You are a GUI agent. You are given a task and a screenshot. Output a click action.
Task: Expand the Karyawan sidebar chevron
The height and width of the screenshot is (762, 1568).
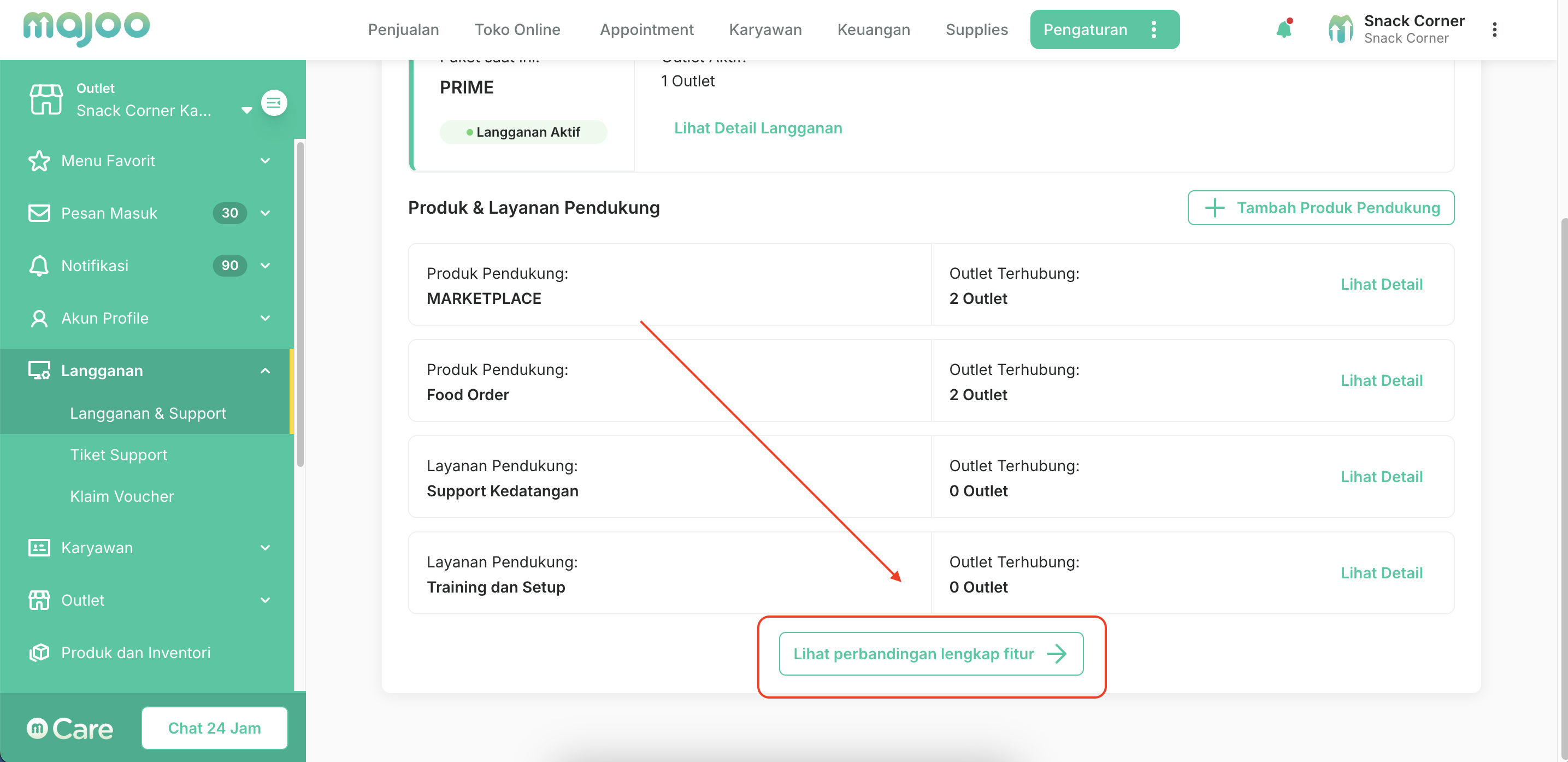[266, 548]
